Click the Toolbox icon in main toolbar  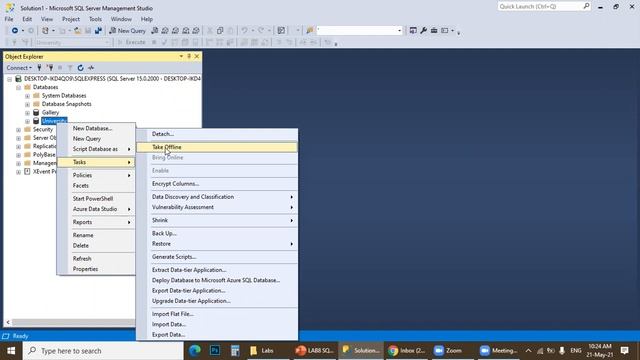434,31
